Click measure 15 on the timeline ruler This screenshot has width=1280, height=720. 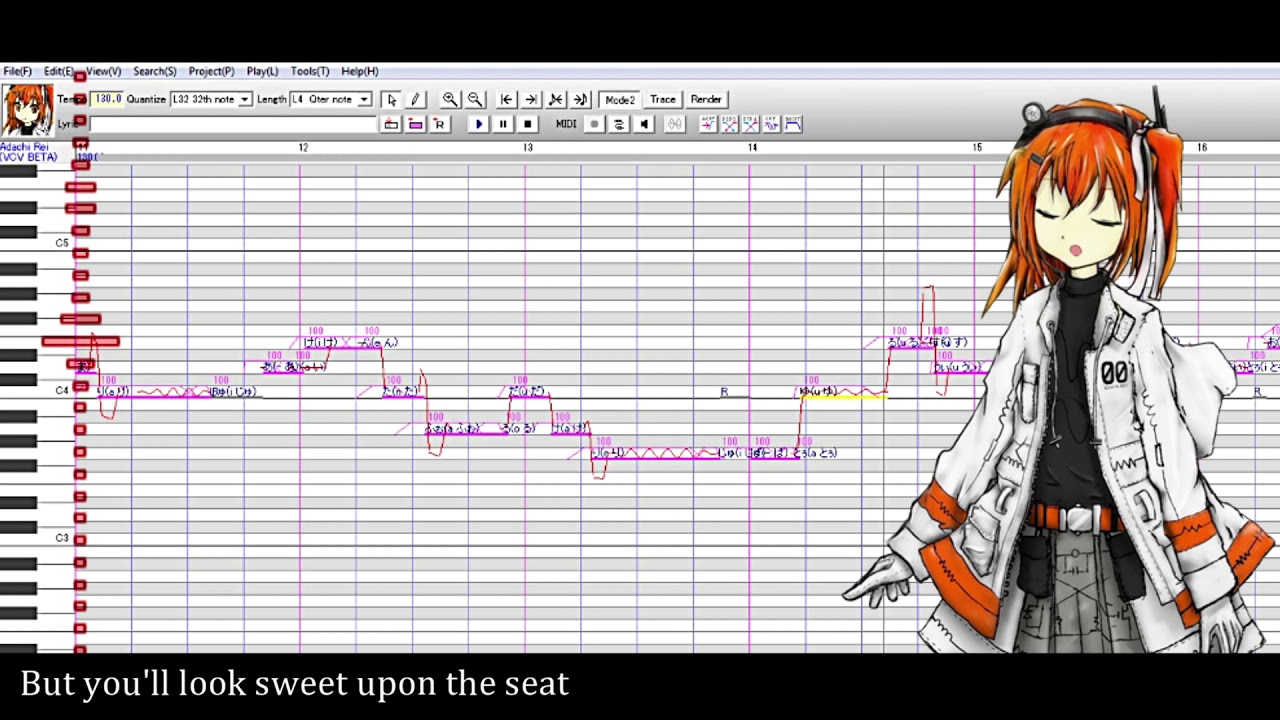coord(977,148)
